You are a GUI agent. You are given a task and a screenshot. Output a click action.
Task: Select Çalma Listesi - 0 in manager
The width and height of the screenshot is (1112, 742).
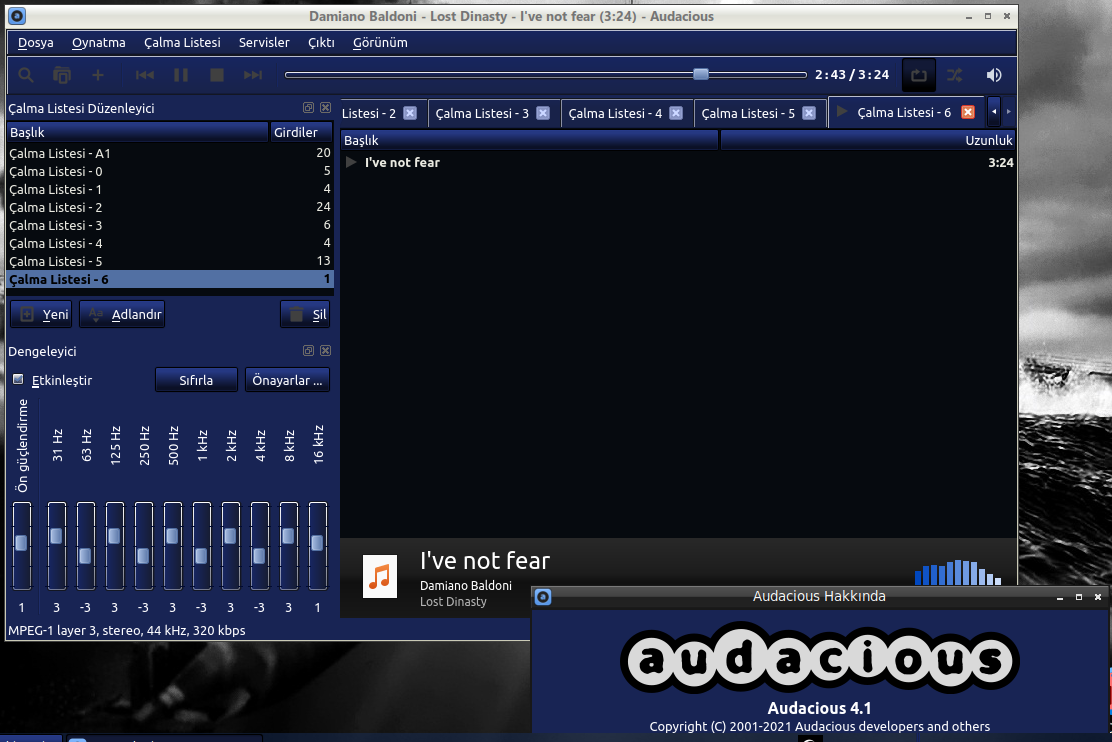170,172
